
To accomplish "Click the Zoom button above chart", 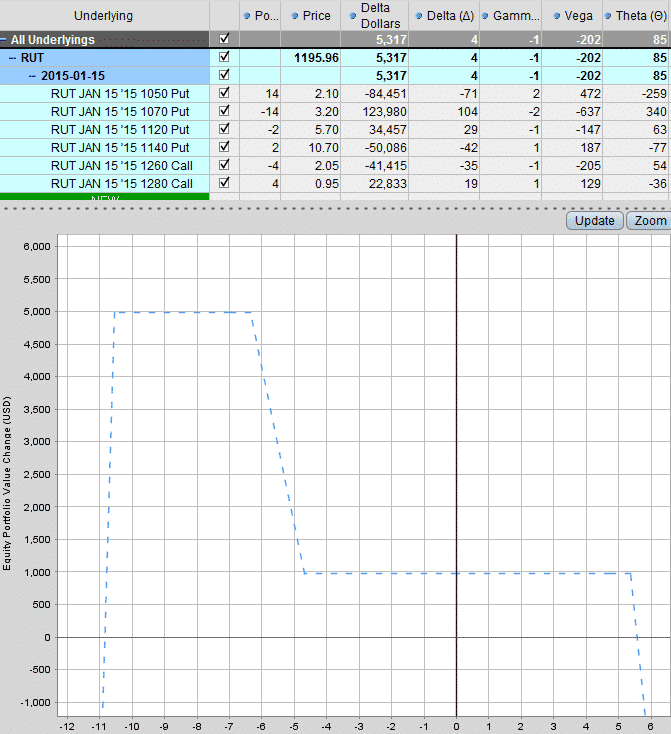I will coord(649,220).
